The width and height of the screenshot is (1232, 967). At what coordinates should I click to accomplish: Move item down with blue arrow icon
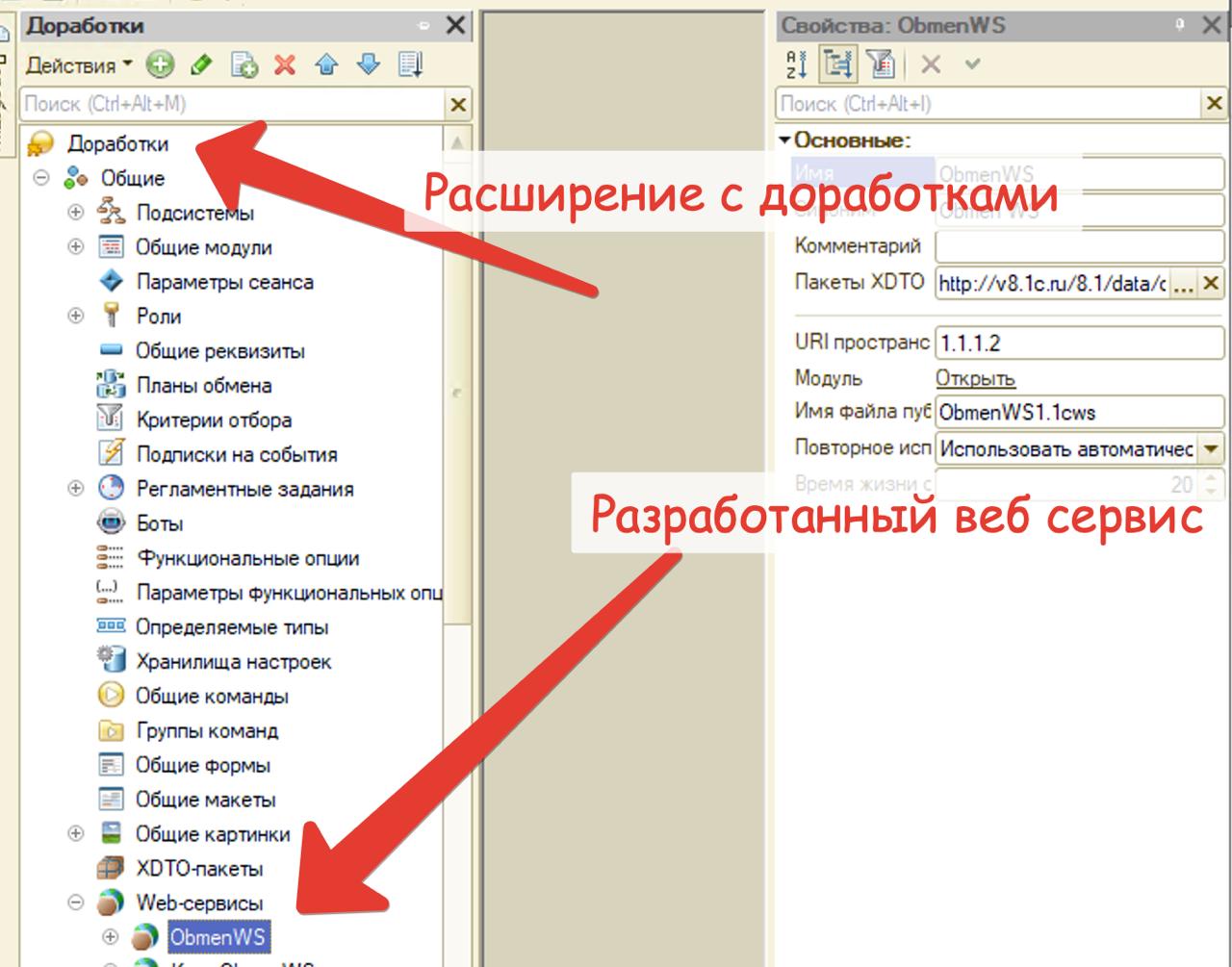369,65
